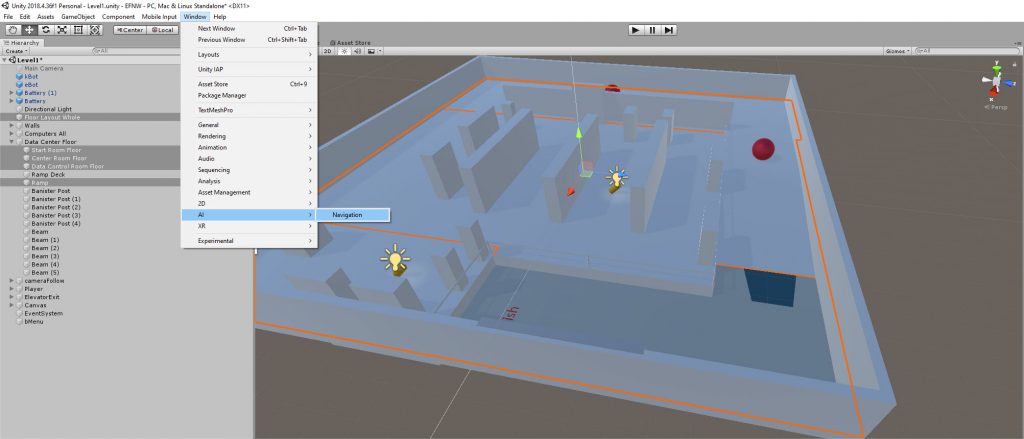Expand the Walls object in Hierarchy

11,125
